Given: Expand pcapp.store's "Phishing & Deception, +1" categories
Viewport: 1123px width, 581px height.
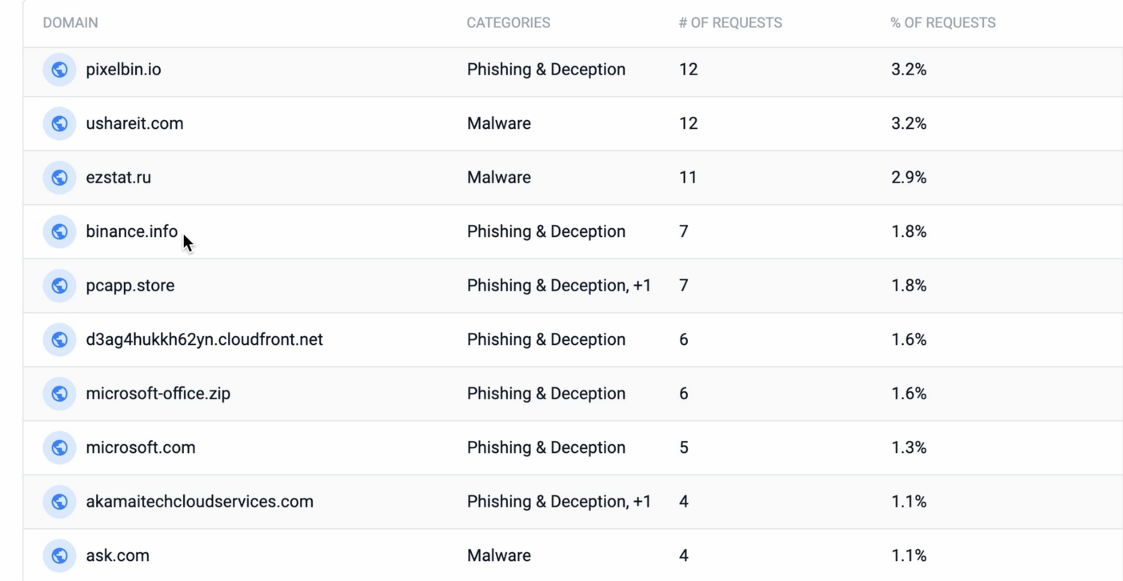Looking at the screenshot, I should point(559,285).
